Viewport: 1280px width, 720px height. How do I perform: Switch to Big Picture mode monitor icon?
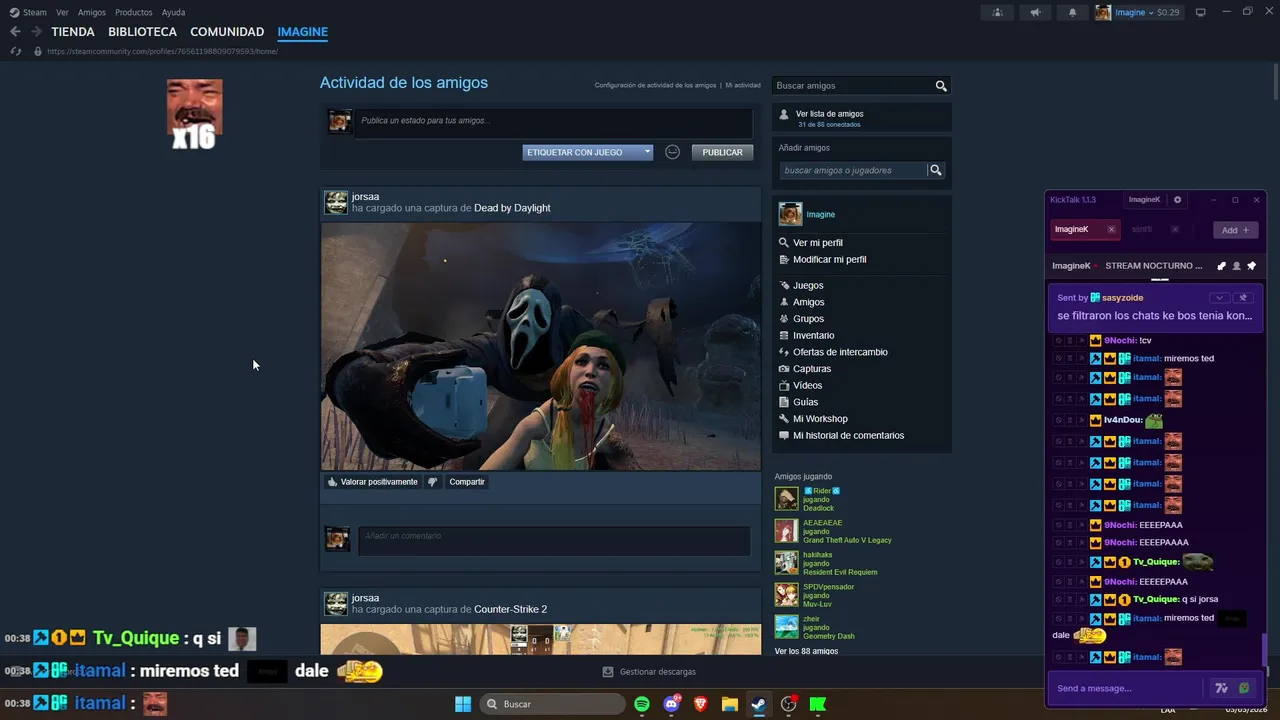click(1201, 12)
